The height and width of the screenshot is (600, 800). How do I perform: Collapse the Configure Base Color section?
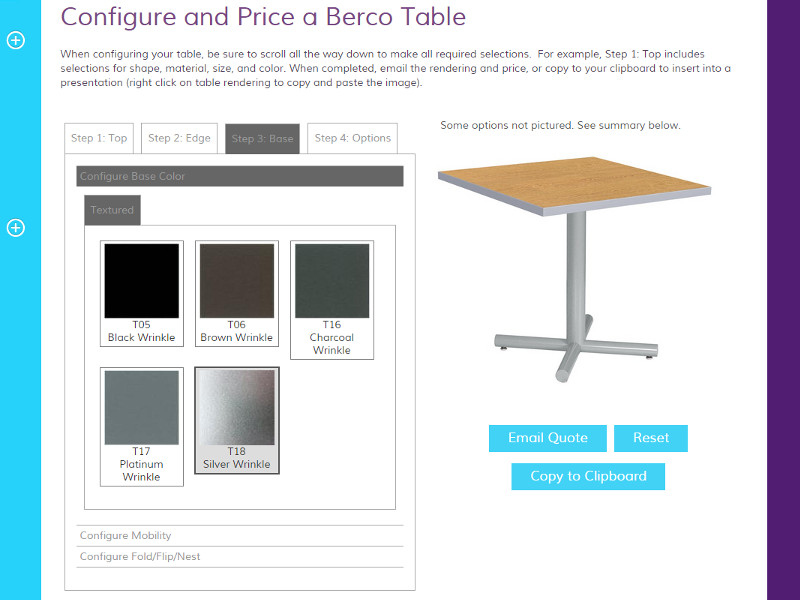click(x=240, y=176)
